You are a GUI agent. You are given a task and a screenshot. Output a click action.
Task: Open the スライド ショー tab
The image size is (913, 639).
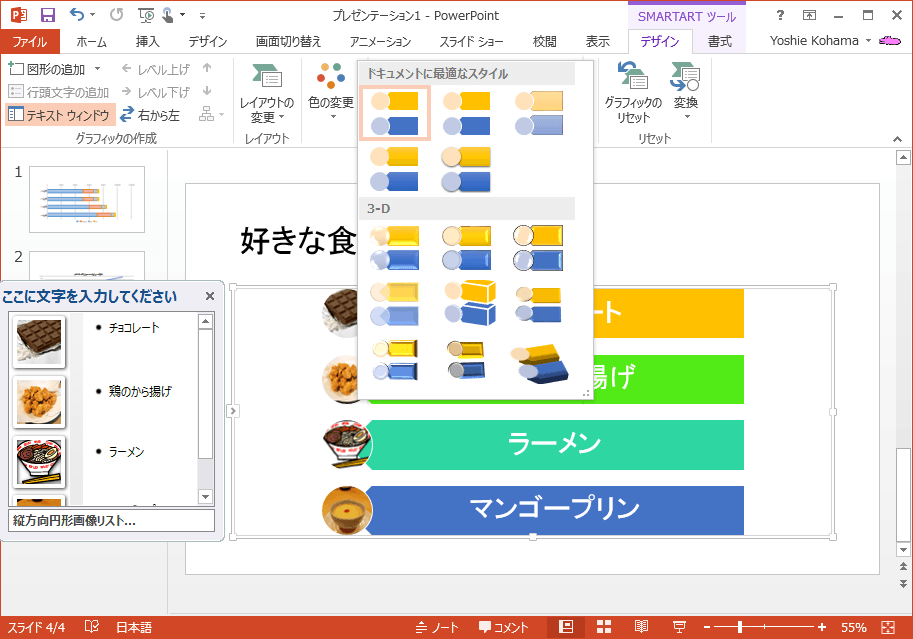[471, 41]
